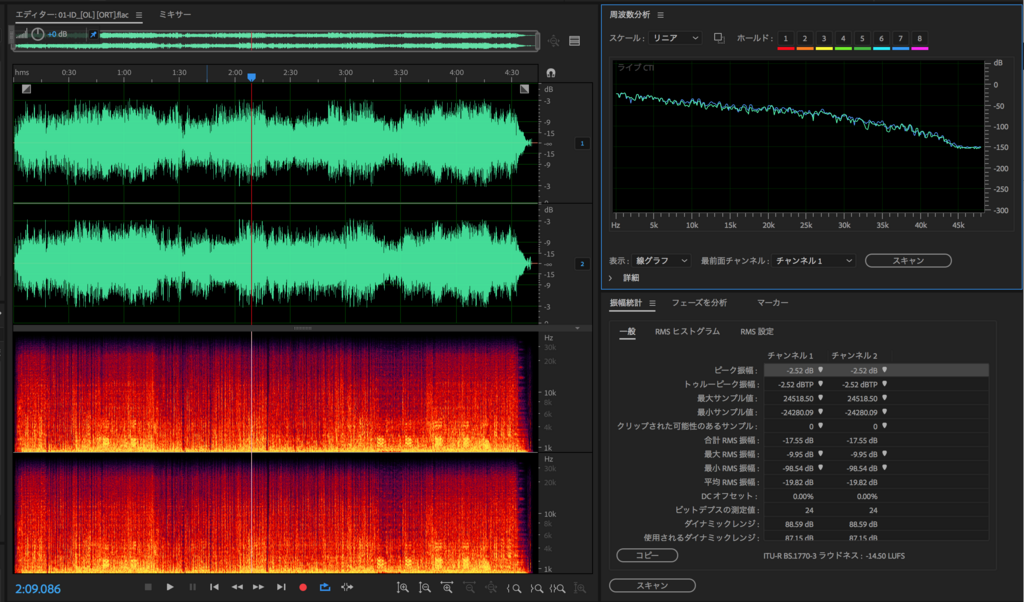Viewport: 1024px width, 602px height.
Task: Open the RMS ヒストグラム sub-tab
Action: click(687, 332)
